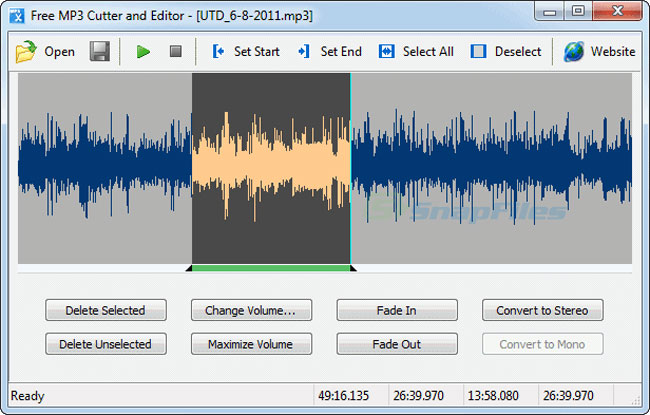This screenshot has width=650, height=415.
Task: Click the blue waveform left of the selection
Action: 104,166
